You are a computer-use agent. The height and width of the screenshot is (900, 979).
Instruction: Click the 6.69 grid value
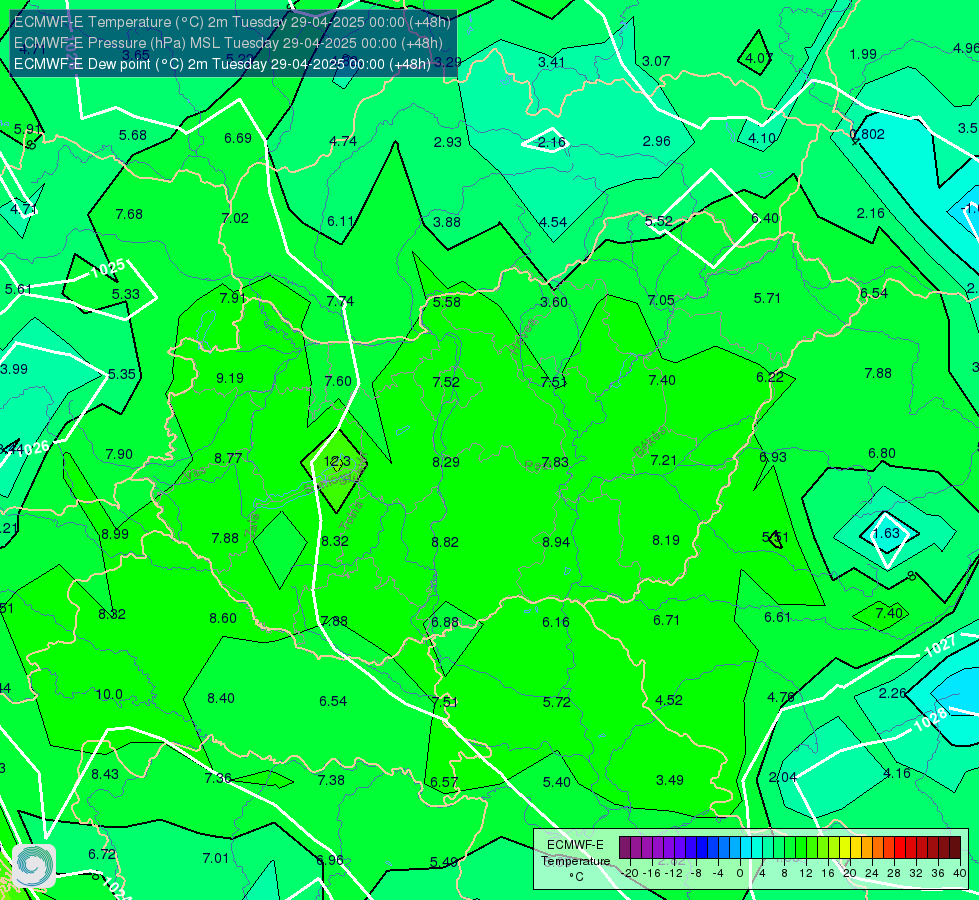coord(238,137)
